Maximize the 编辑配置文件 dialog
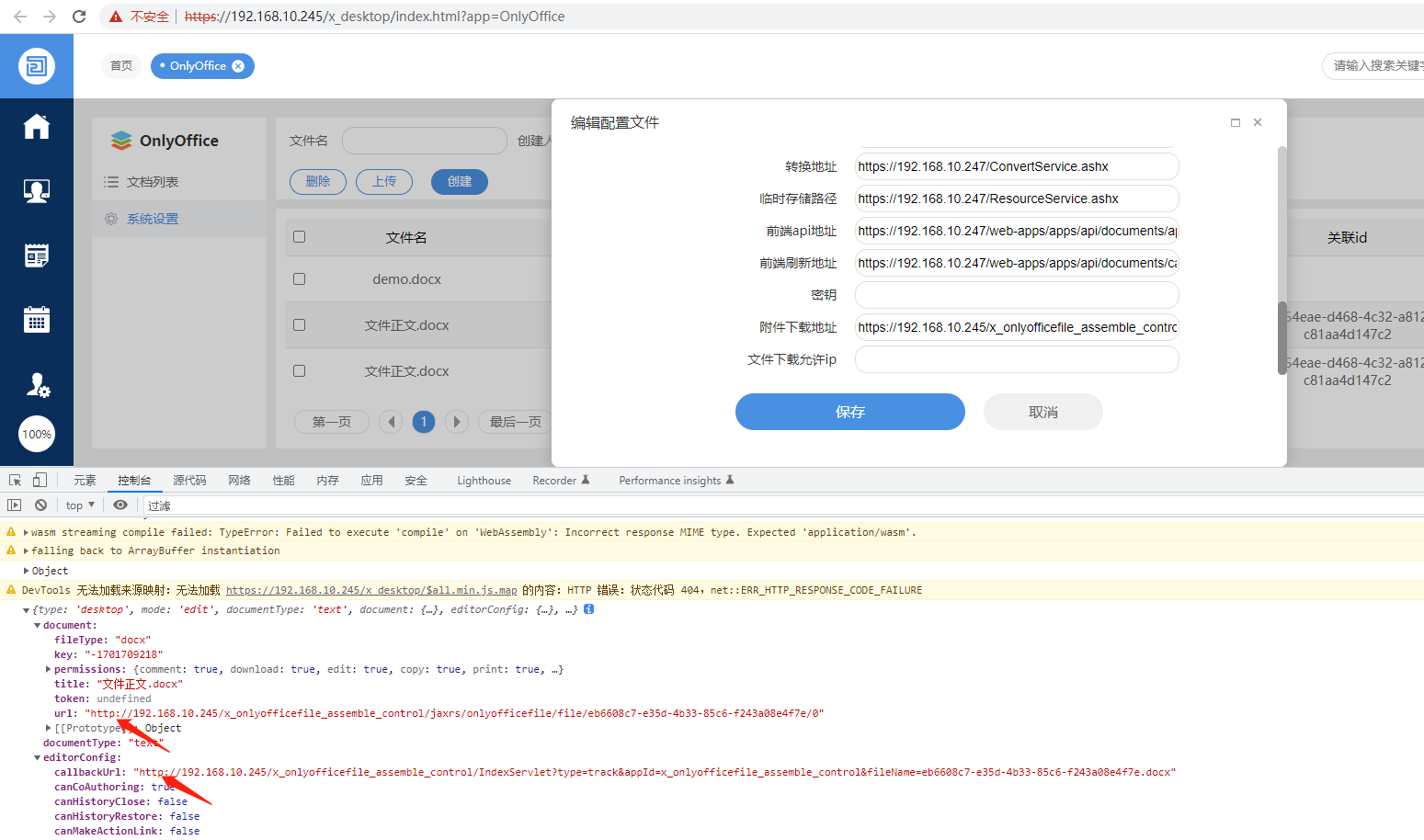 1236,122
